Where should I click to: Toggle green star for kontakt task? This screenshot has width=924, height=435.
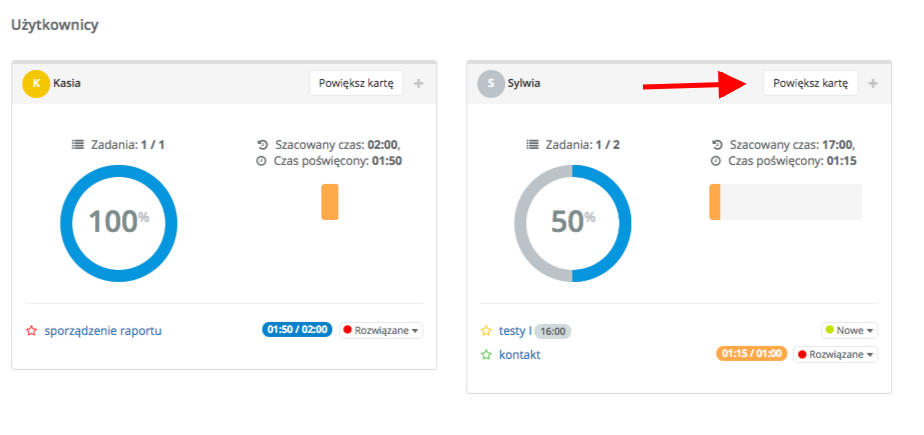click(x=486, y=354)
